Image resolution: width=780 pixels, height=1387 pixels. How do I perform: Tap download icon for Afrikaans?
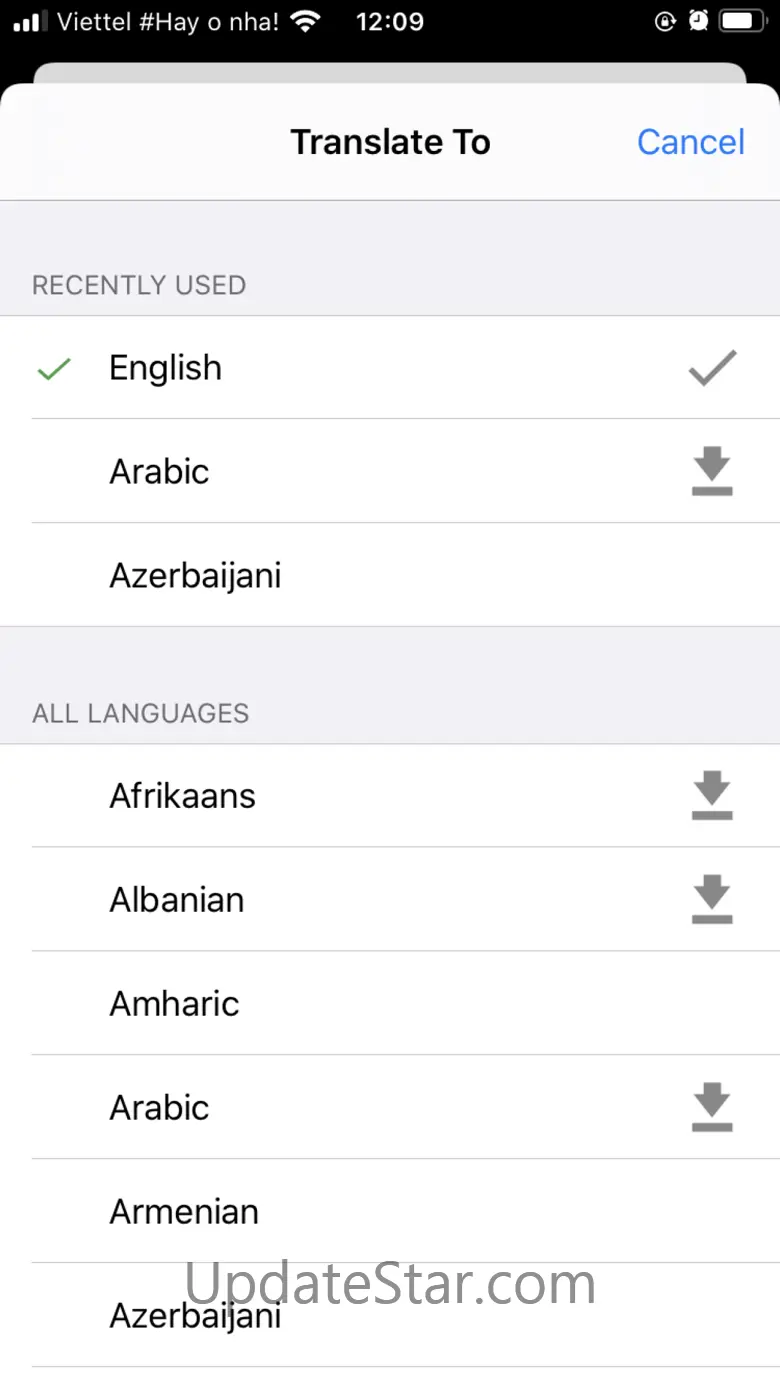[712, 796]
